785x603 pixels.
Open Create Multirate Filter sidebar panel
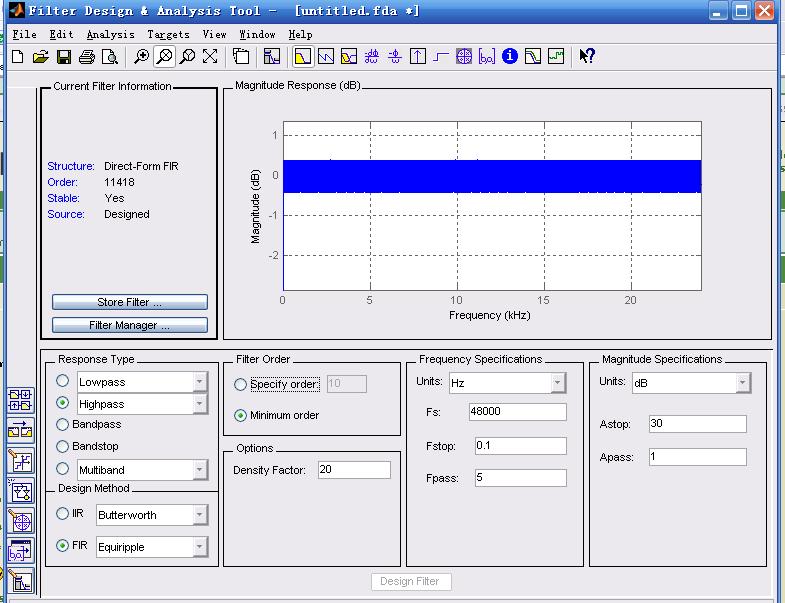(x=21, y=400)
